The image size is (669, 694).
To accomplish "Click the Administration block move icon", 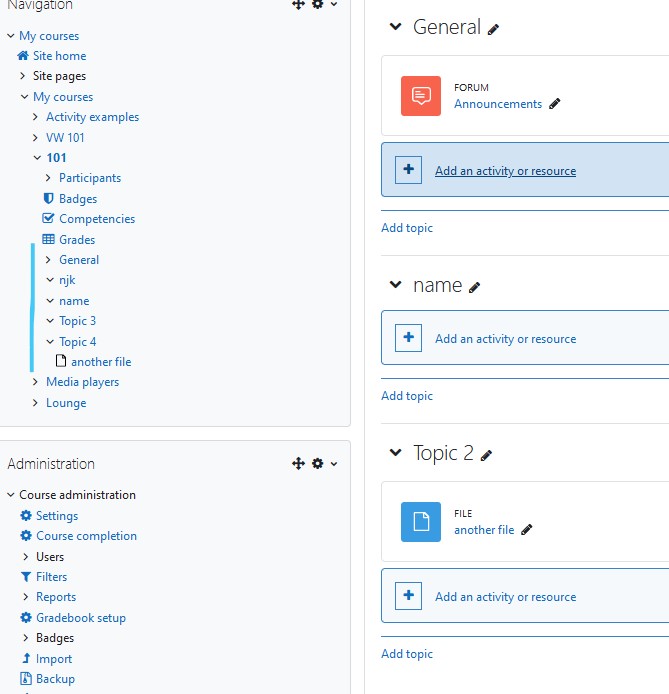I will coord(298,463).
